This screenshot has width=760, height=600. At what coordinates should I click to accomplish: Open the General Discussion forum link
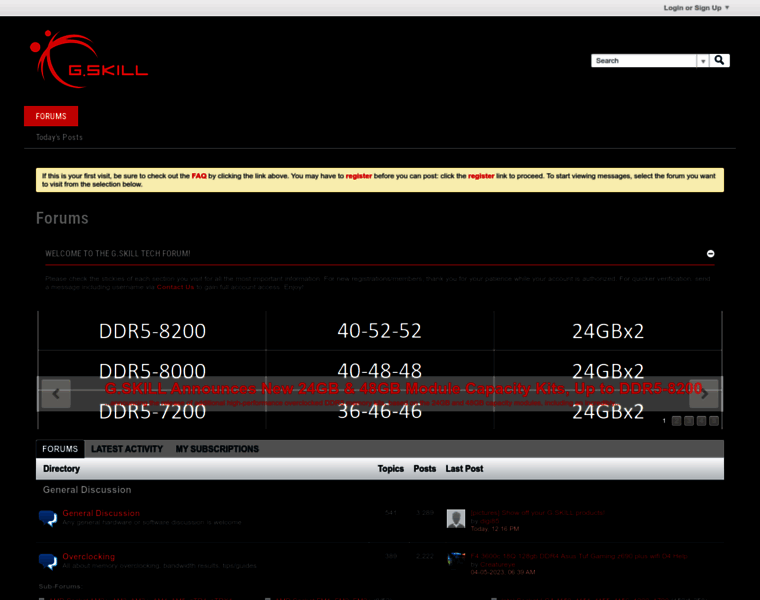[101, 513]
